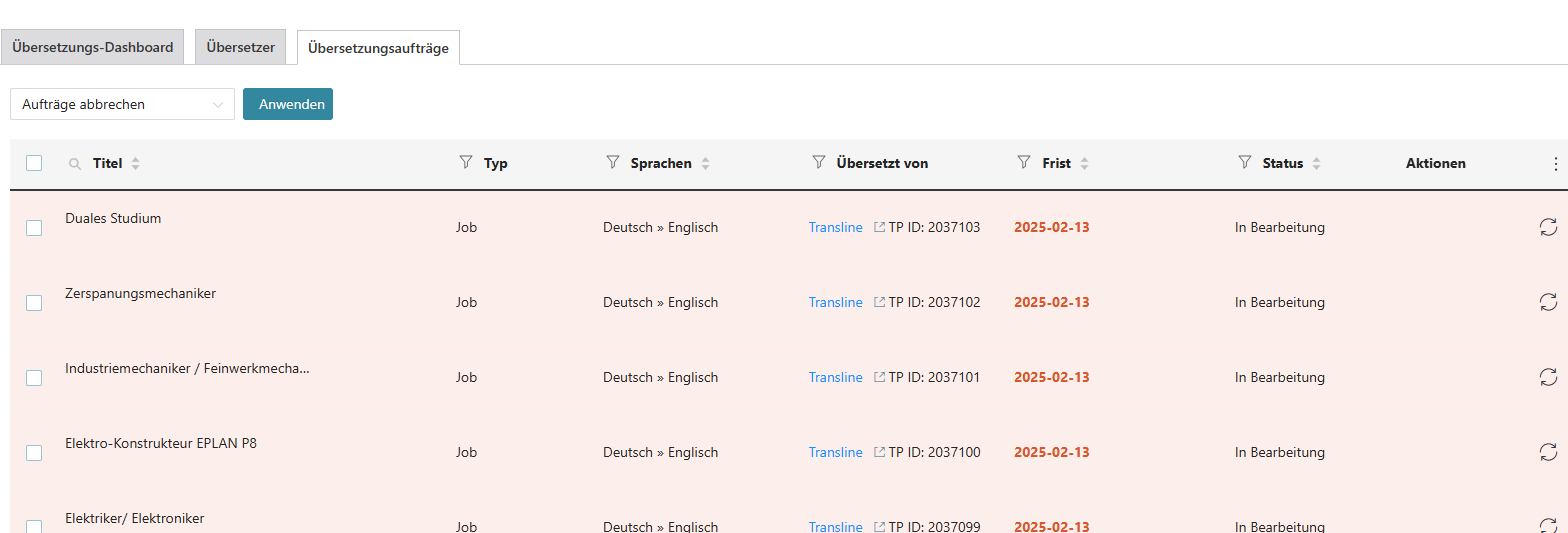Click the Übersetzt von filter icon
The height and width of the screenshot is (533, 1568).
pyautogui.click(x=818, y=162)
